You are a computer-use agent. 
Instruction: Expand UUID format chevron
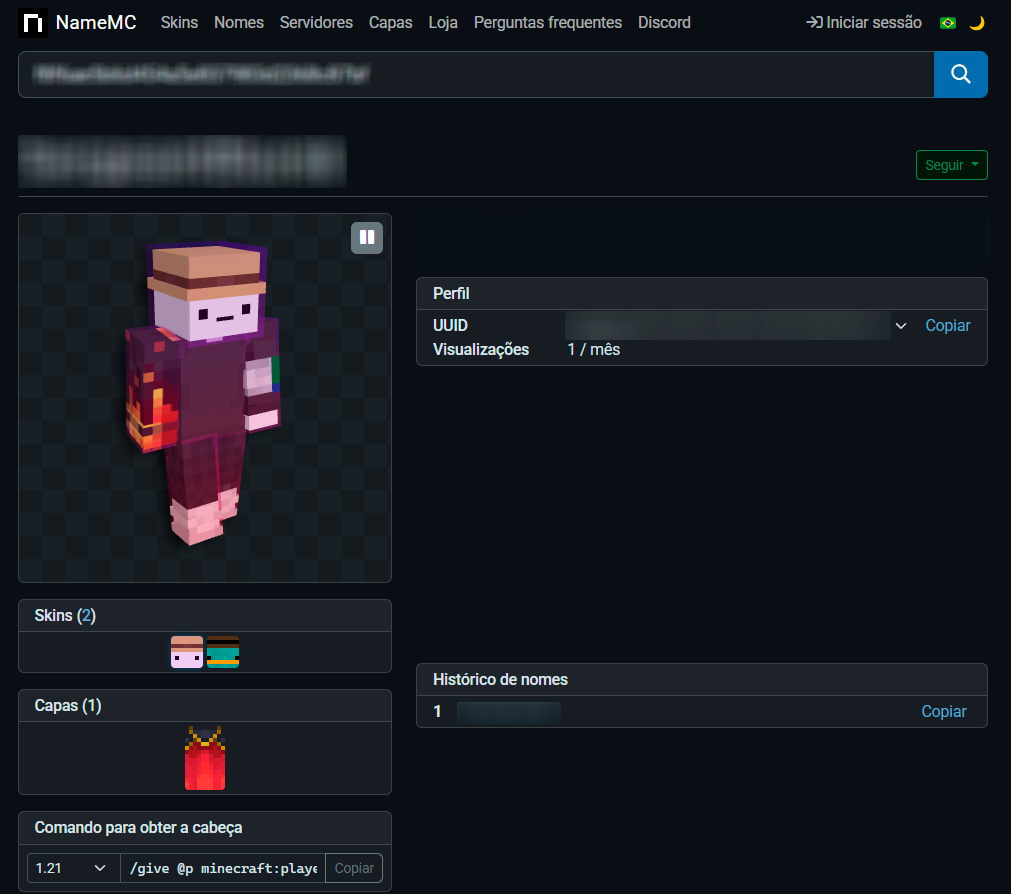(x=901, y=326)
